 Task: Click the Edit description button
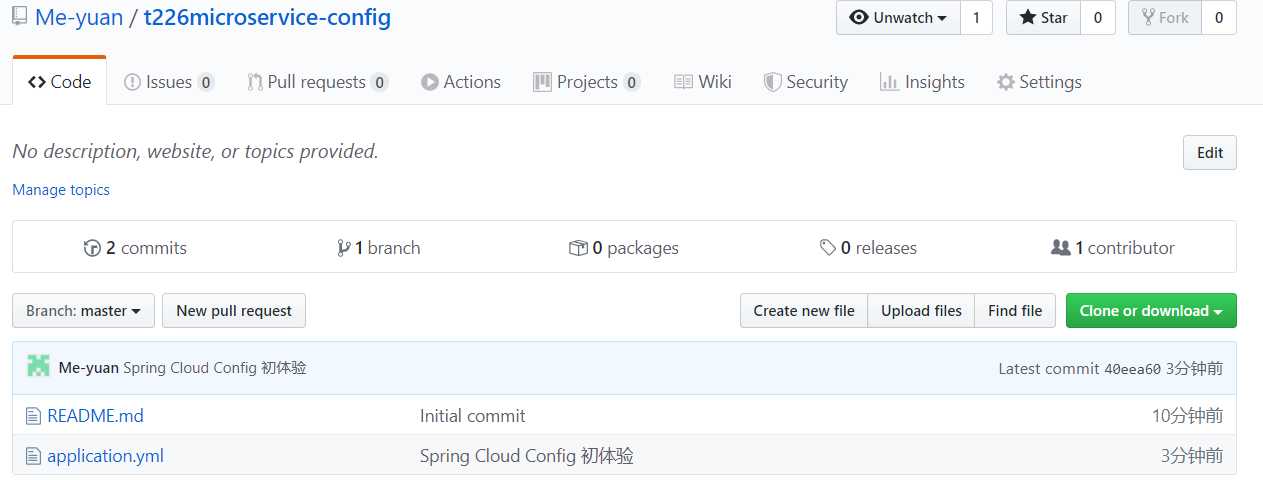click(x=1209, y=153)
